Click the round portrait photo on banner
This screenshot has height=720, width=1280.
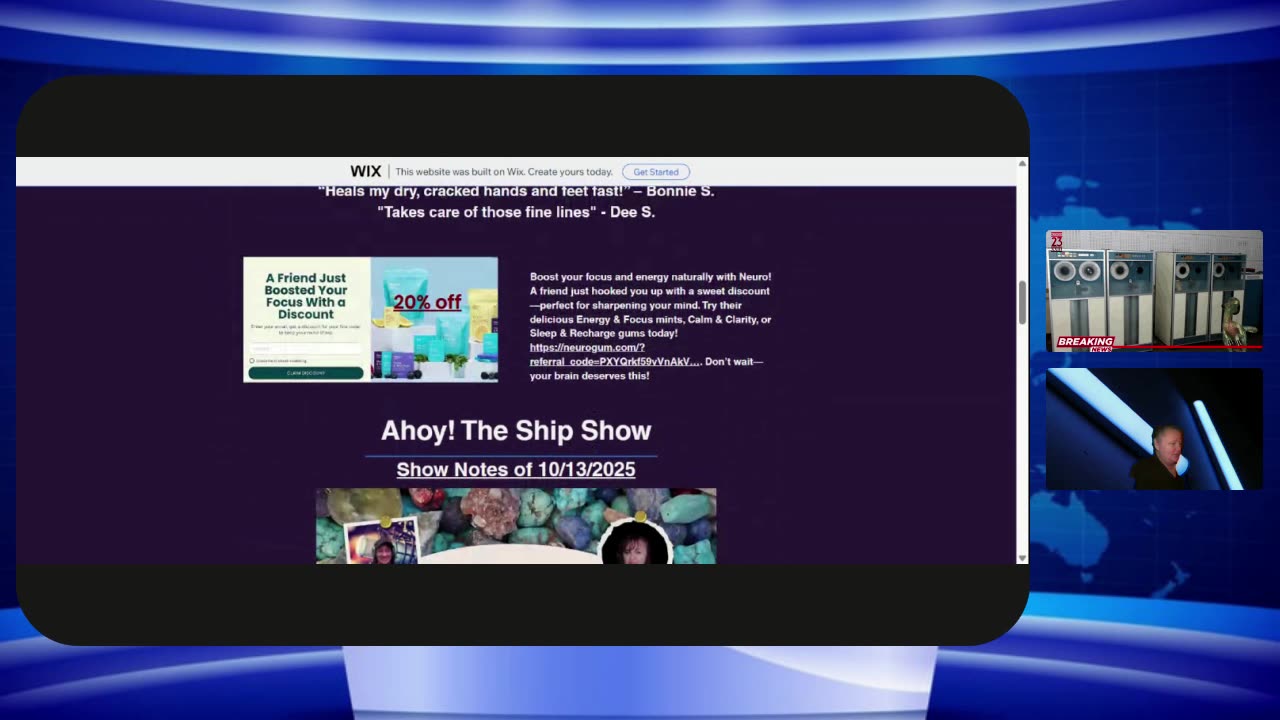click(x=635, y=541)
